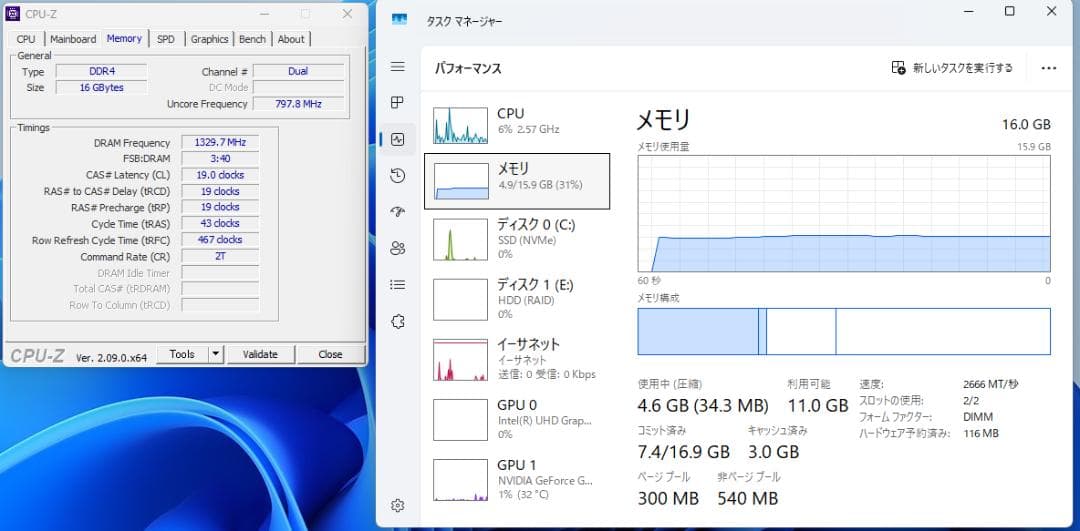Screen dimensions: 1080x531
Task: Click the Row Refresh 467 clocks value
Action: point(220,240)
